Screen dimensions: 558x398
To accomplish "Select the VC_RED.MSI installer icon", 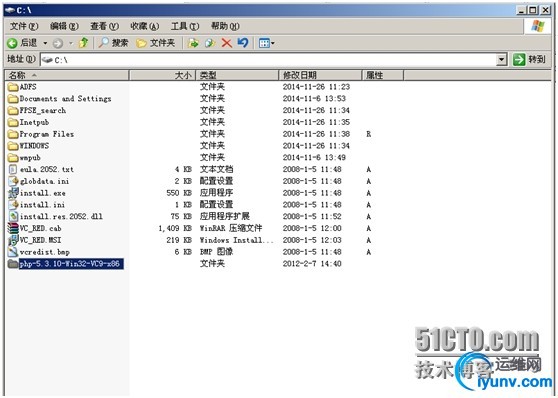I will tap(13, 240).
